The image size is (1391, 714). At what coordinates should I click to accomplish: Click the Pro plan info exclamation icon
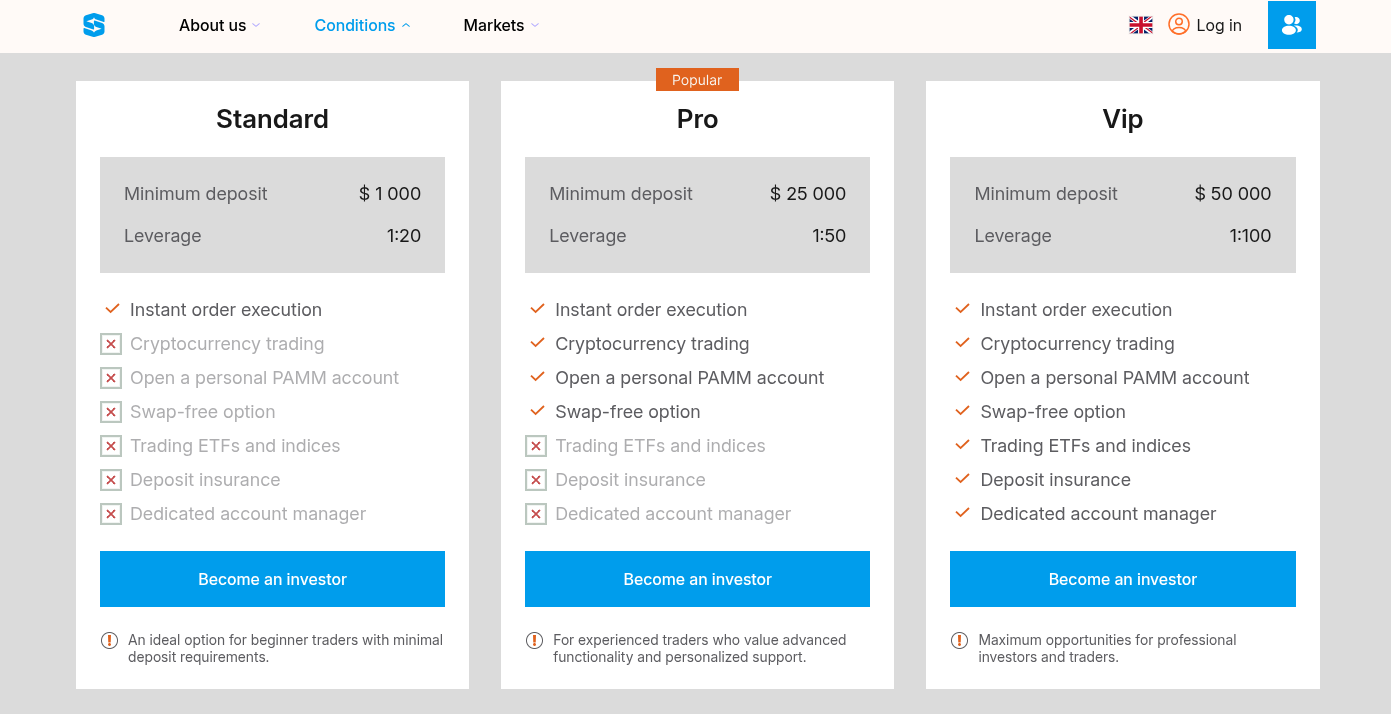click(535, 640)
